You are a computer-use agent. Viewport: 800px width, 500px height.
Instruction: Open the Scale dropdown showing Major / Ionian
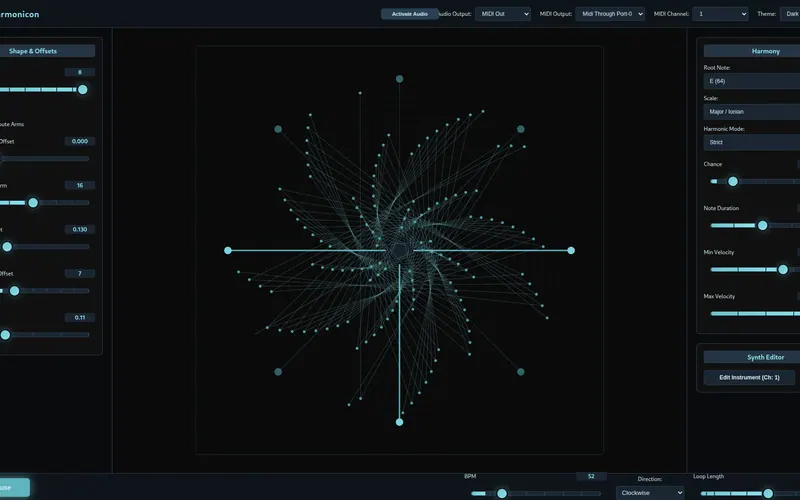[x=752, y=112]
